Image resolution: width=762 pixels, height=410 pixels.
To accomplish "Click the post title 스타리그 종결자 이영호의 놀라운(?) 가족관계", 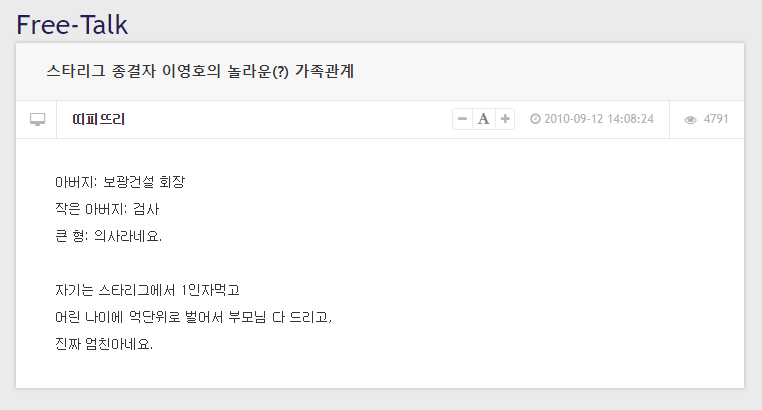I will click(200, 71).
